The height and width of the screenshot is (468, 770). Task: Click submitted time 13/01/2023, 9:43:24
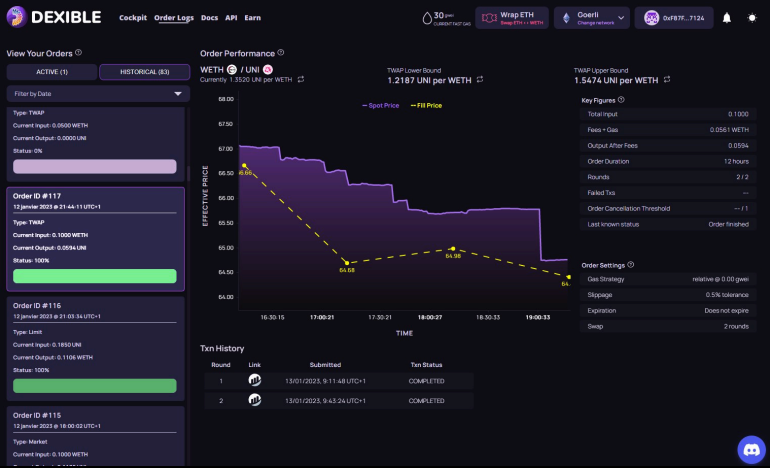[325, 401]
